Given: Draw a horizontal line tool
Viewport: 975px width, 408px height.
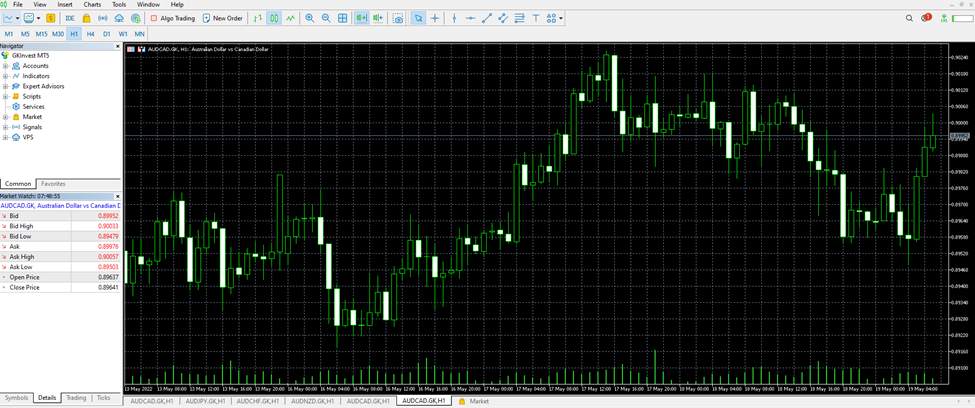Looking at the screenshot, I should click(471, 18).
